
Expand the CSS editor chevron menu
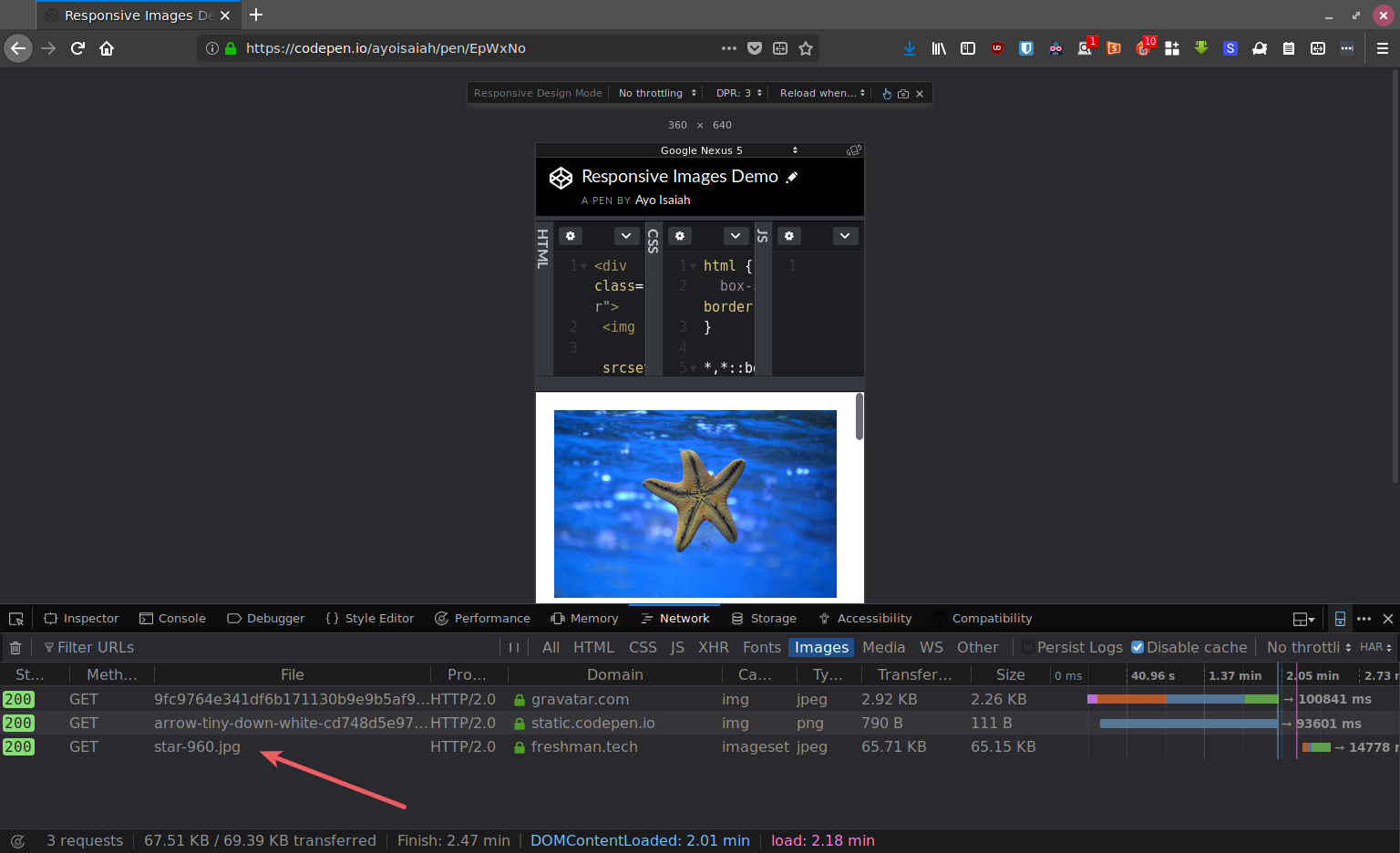tap(736, 236)
